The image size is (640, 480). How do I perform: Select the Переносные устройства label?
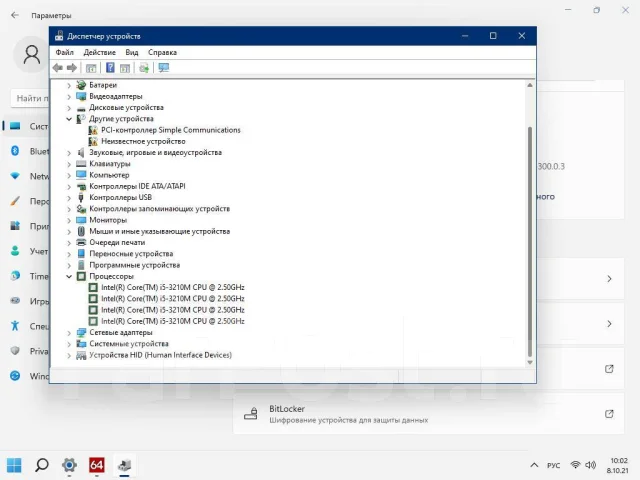(x=131, y=253)
